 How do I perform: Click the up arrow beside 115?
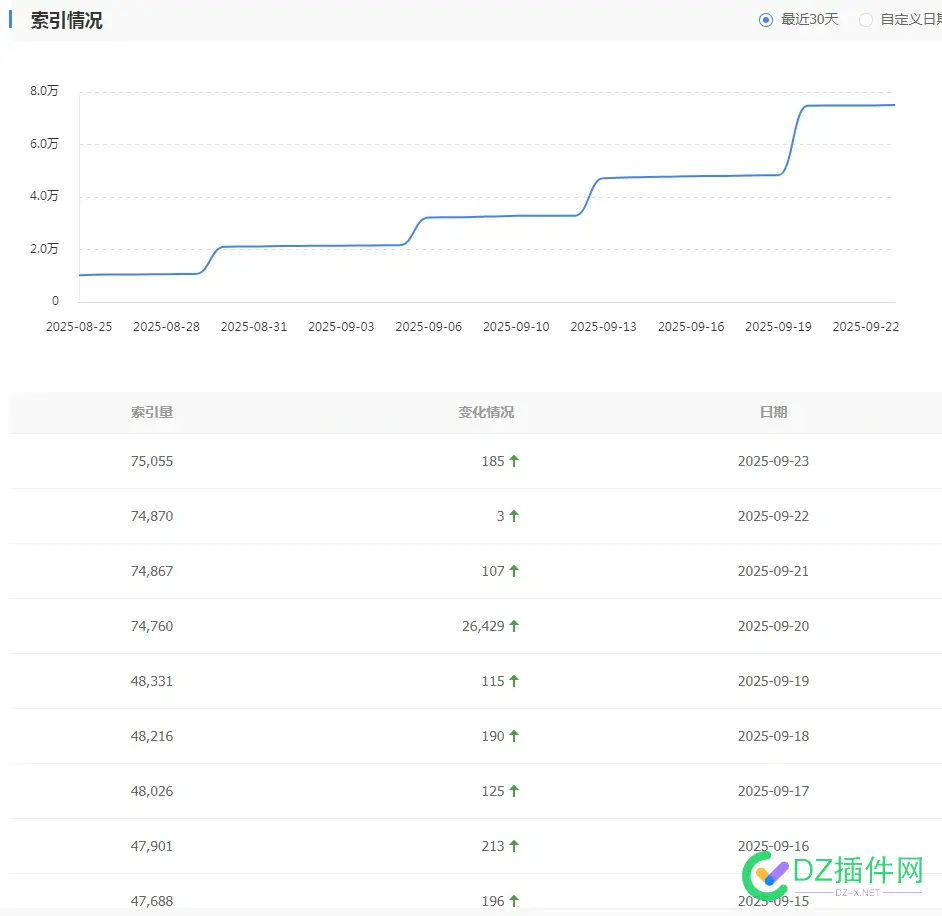514,681
